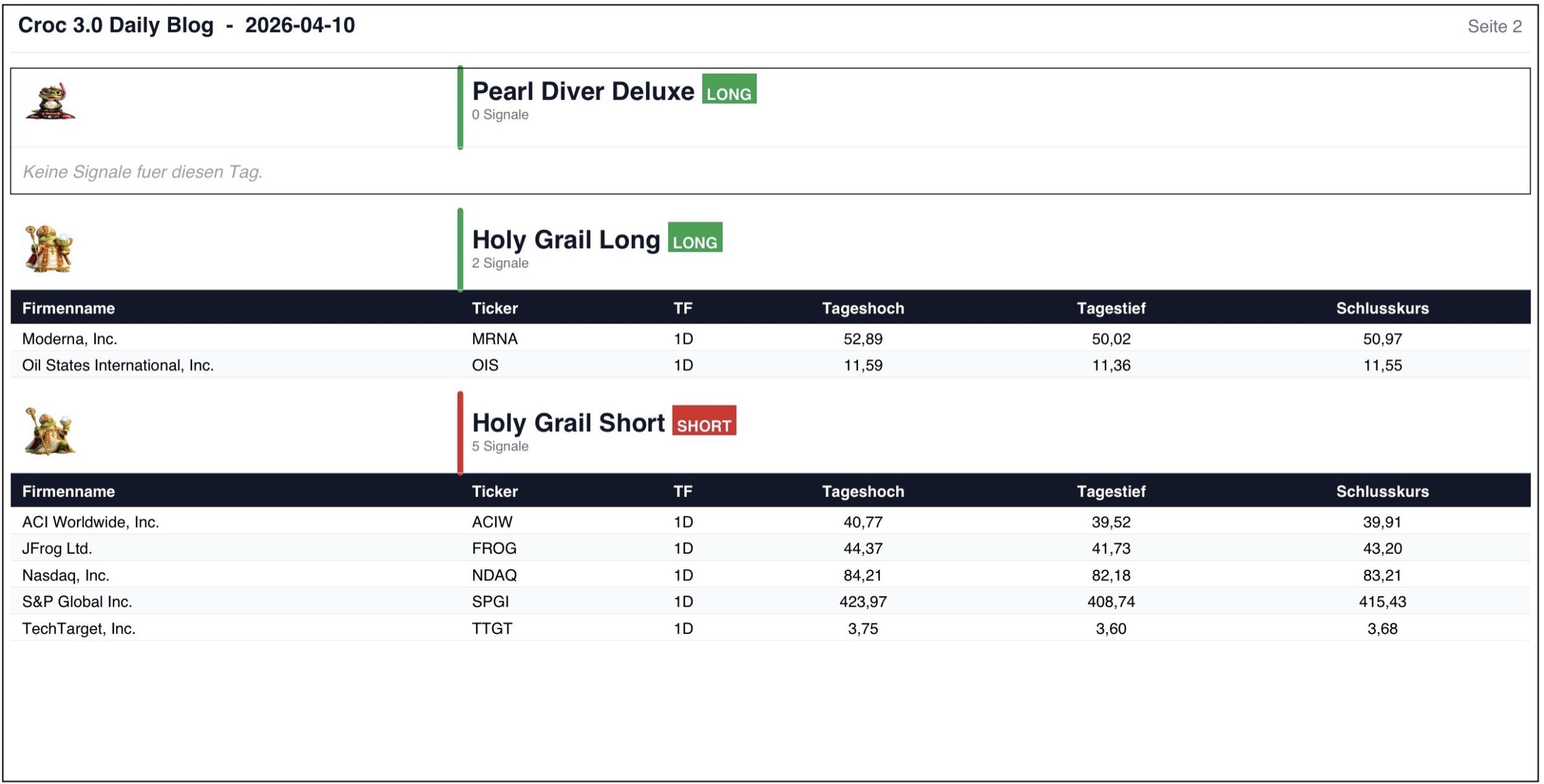The width and height of the screenshot is (1544, 784).
Task: Click the LONG badge next to Pearl Diver Deluxe
Action: coord(729,90)
